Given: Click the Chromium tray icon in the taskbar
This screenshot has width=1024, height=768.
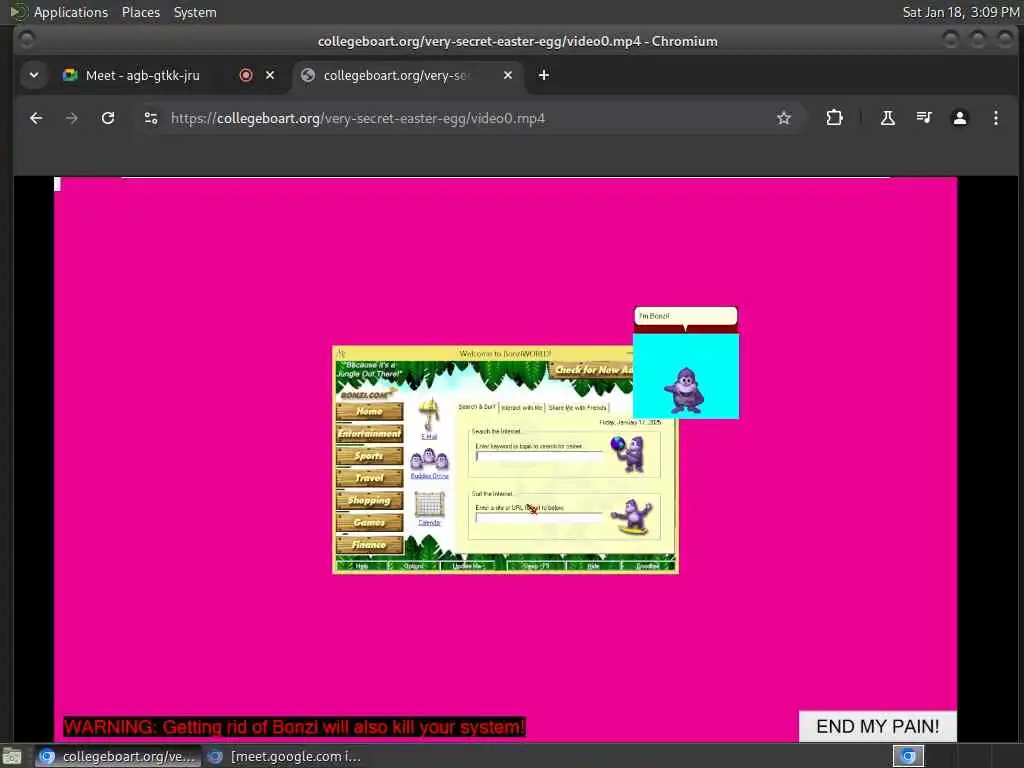Looking at the screenshot, I should pos(908,756).
